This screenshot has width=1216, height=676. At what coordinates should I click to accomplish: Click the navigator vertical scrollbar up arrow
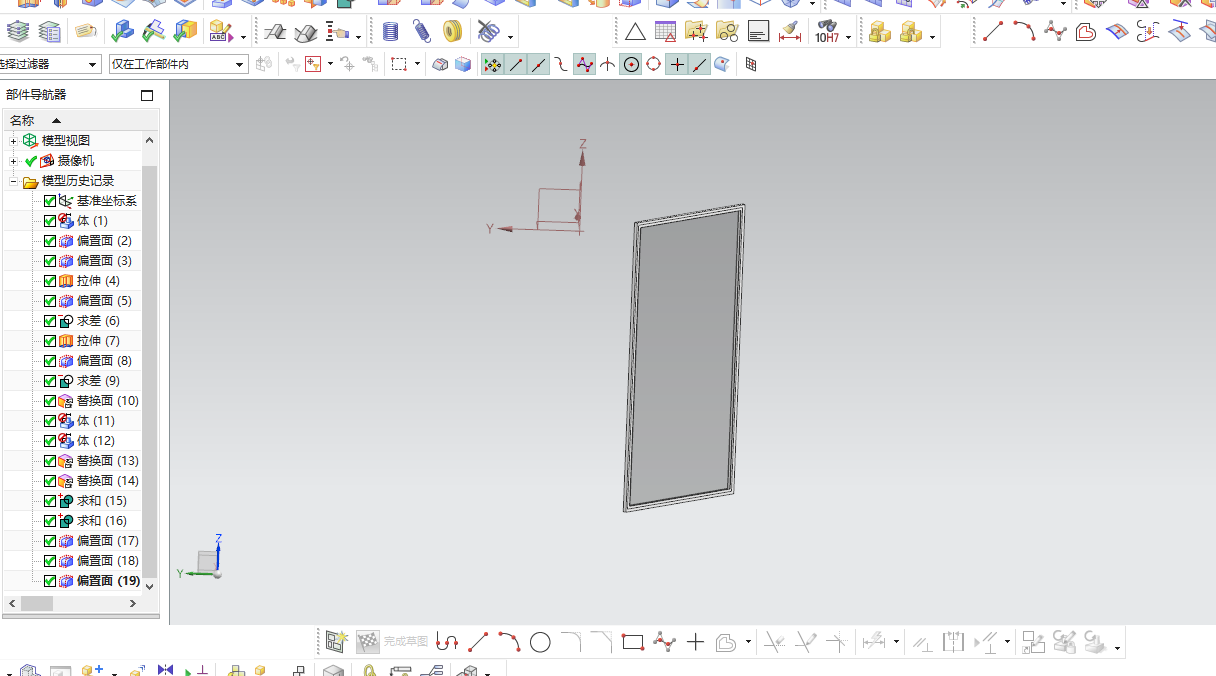150,141
